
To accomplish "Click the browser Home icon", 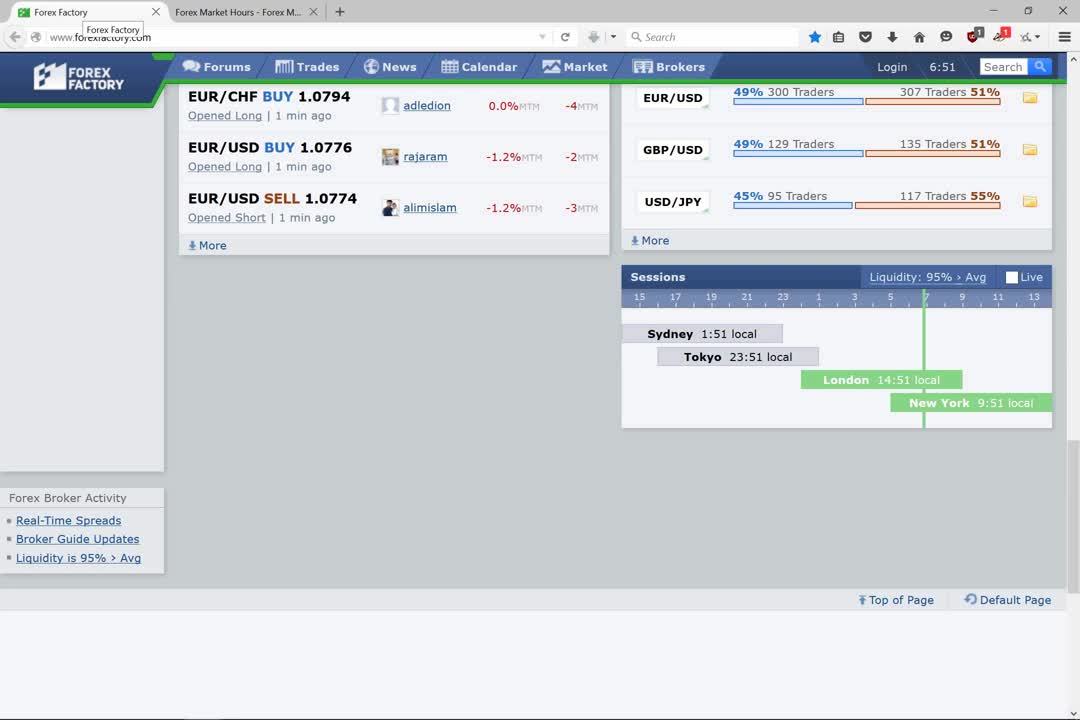I will pyautogui.click(x=919, y=37).
